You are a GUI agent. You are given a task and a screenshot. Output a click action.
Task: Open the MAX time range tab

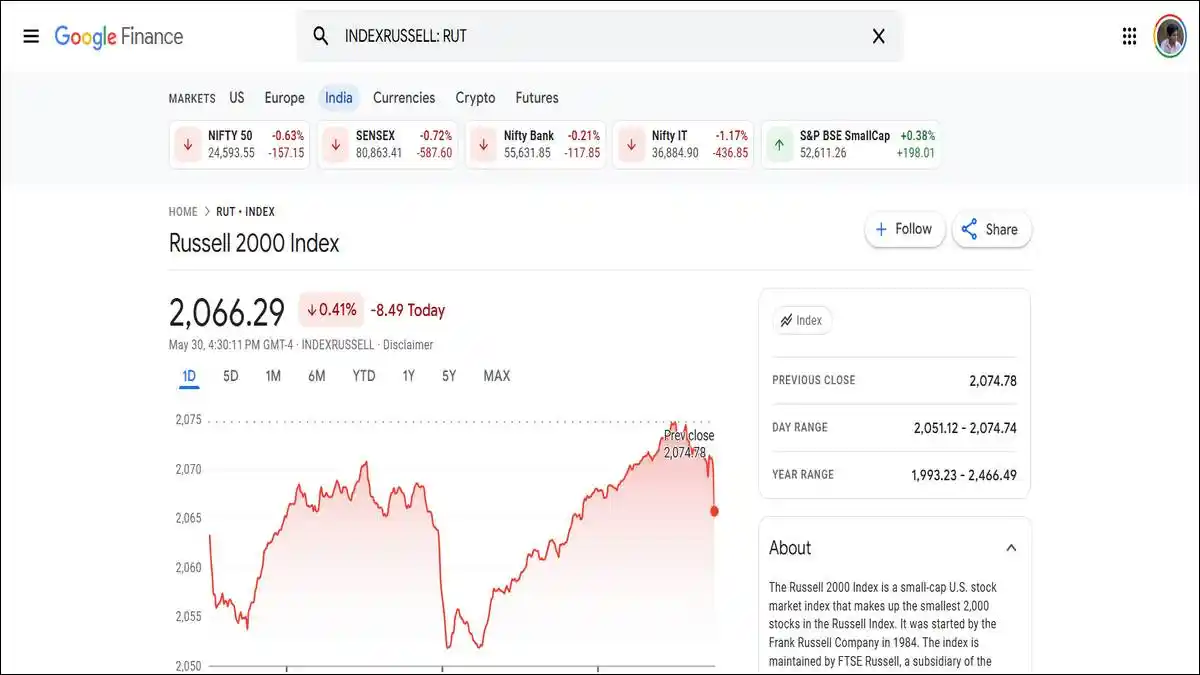pos(495,375)
